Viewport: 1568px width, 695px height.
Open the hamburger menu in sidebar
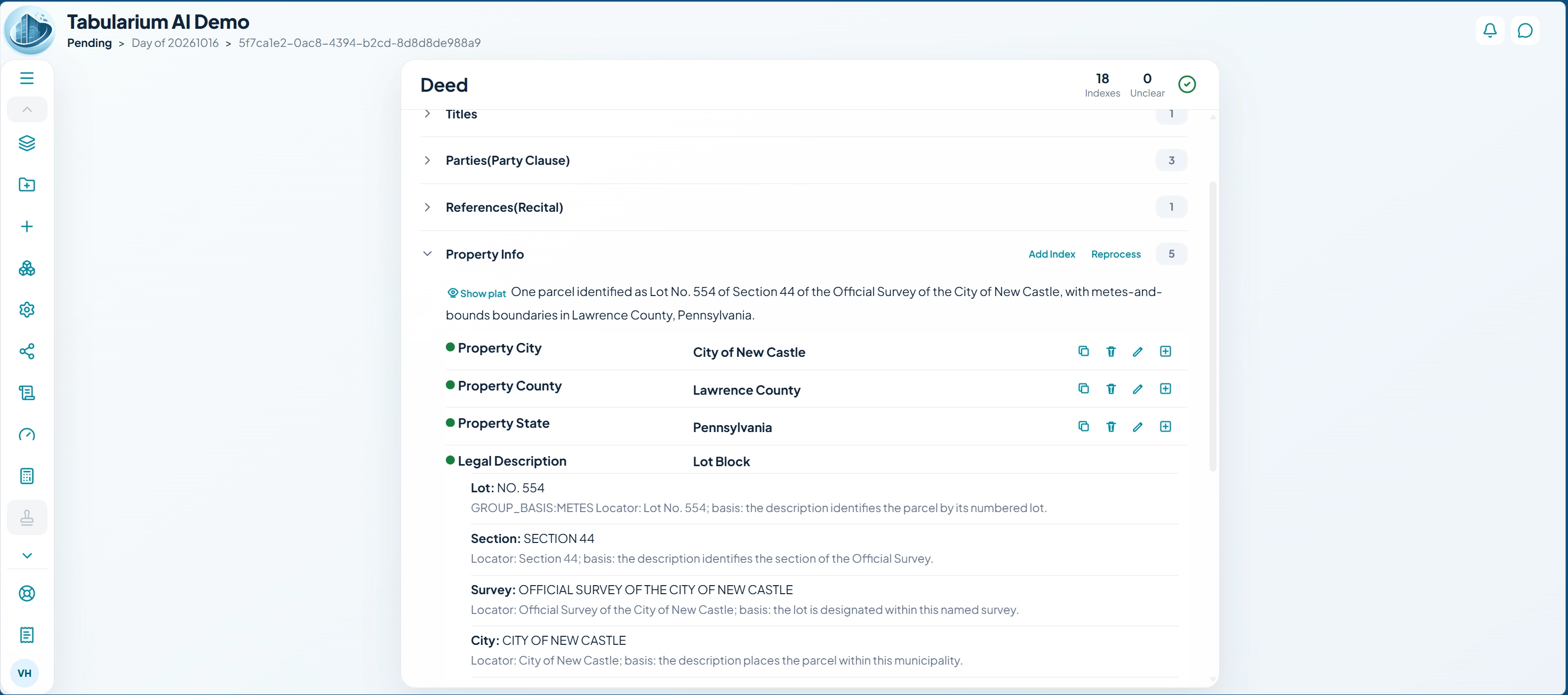point(27,78)
